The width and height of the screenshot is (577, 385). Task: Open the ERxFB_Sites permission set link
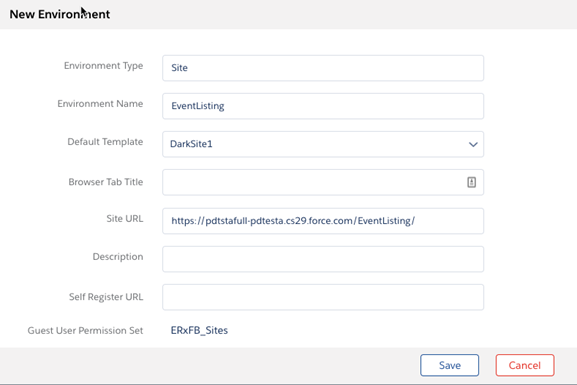point(199,330)
